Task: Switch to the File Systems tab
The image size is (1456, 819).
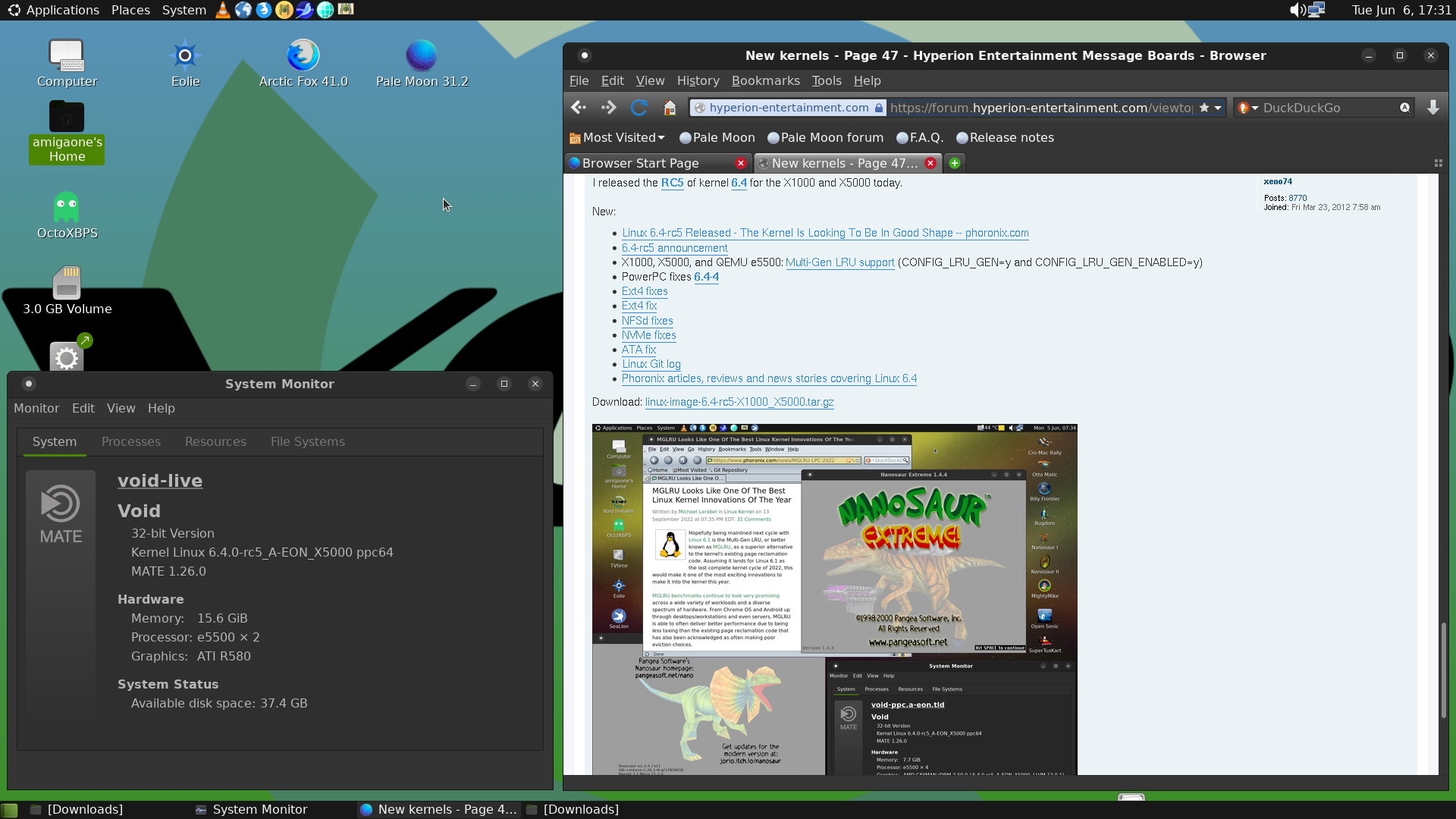Action: pos(308,441)
